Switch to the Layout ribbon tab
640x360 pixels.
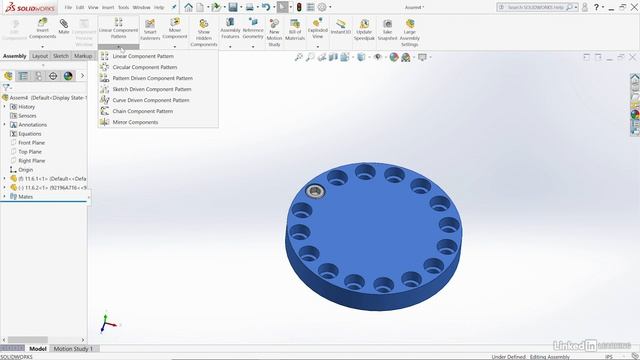(40, 56)
